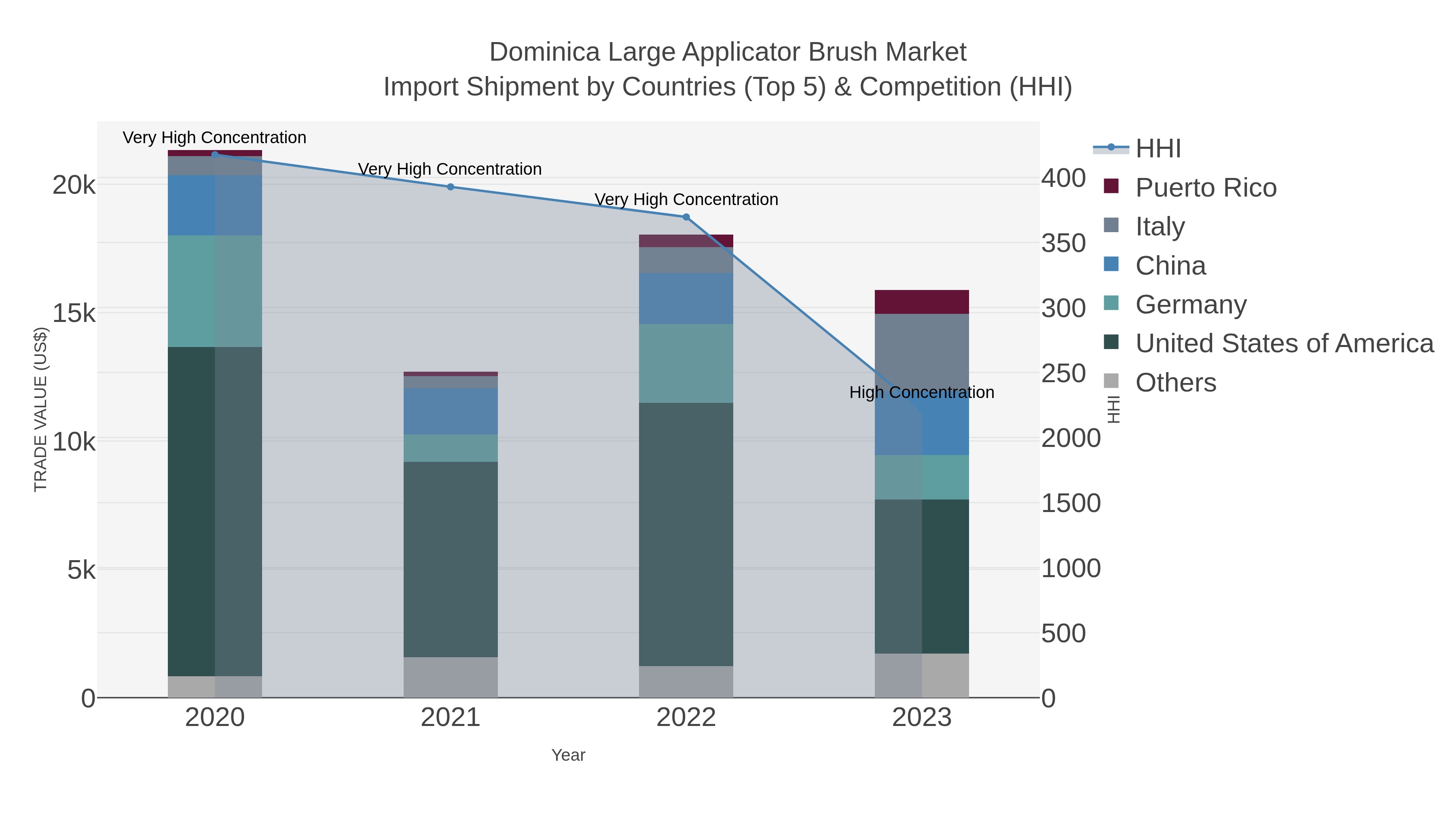Click the 'Very High Concentration' label above 2020
1456x819 pixels.
pyautogui.click(x=215, y=138)
